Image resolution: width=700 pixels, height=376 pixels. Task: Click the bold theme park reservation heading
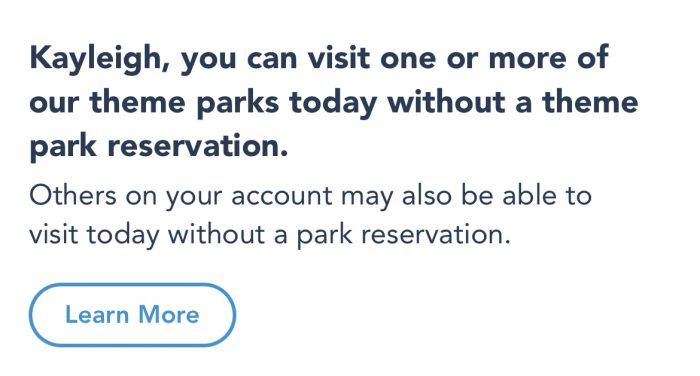click(x=333, y=103)
